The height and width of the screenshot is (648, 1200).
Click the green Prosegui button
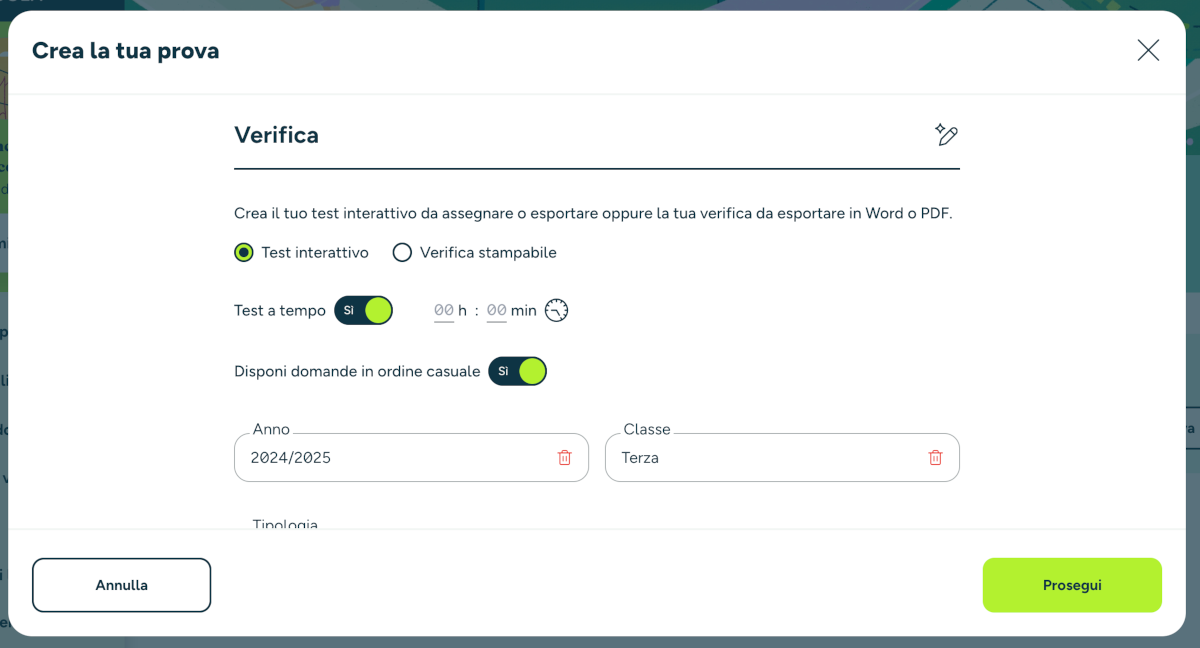(x=1072, y=585)
